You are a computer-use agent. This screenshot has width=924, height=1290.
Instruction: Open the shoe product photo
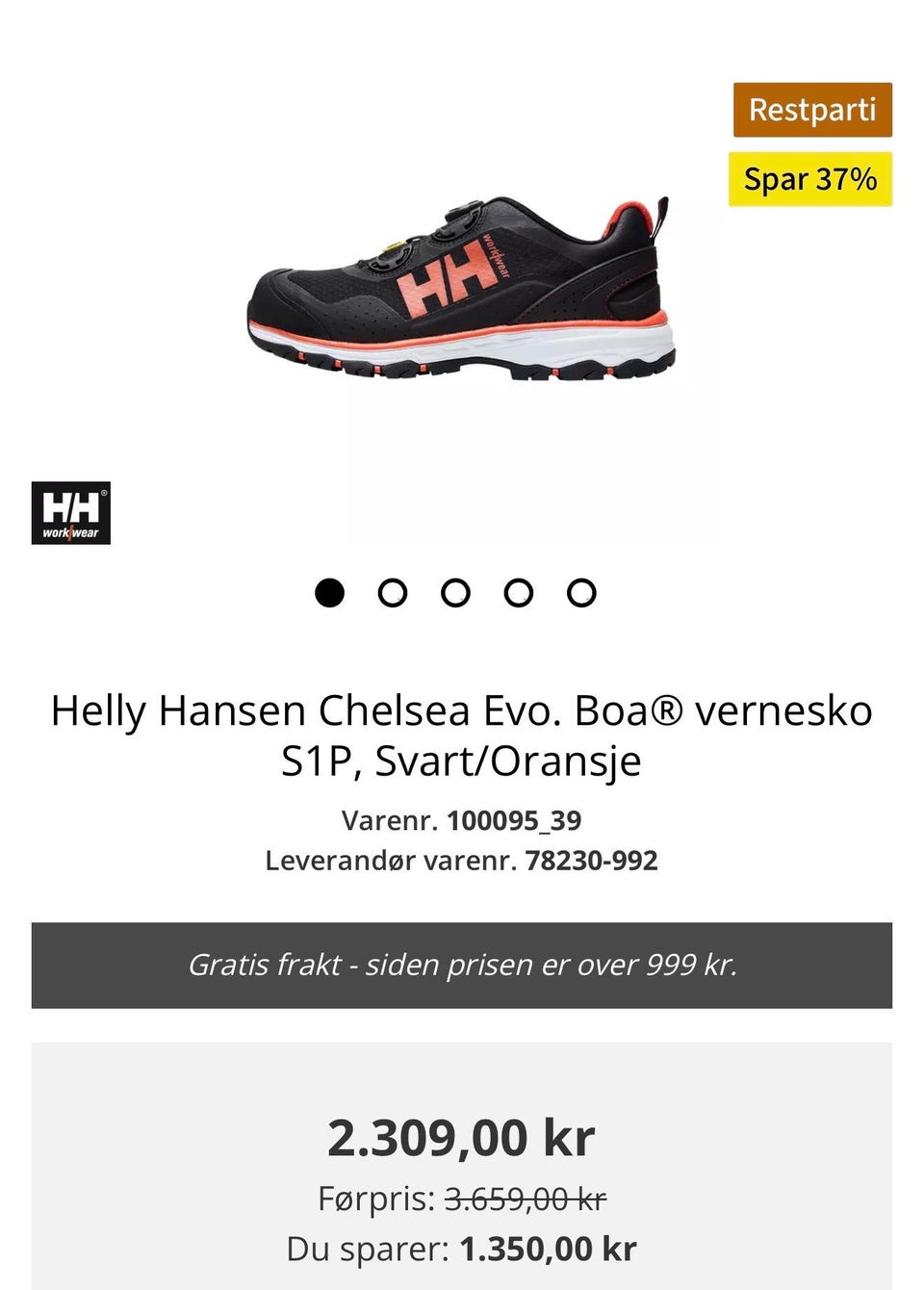tap(462, 287)
